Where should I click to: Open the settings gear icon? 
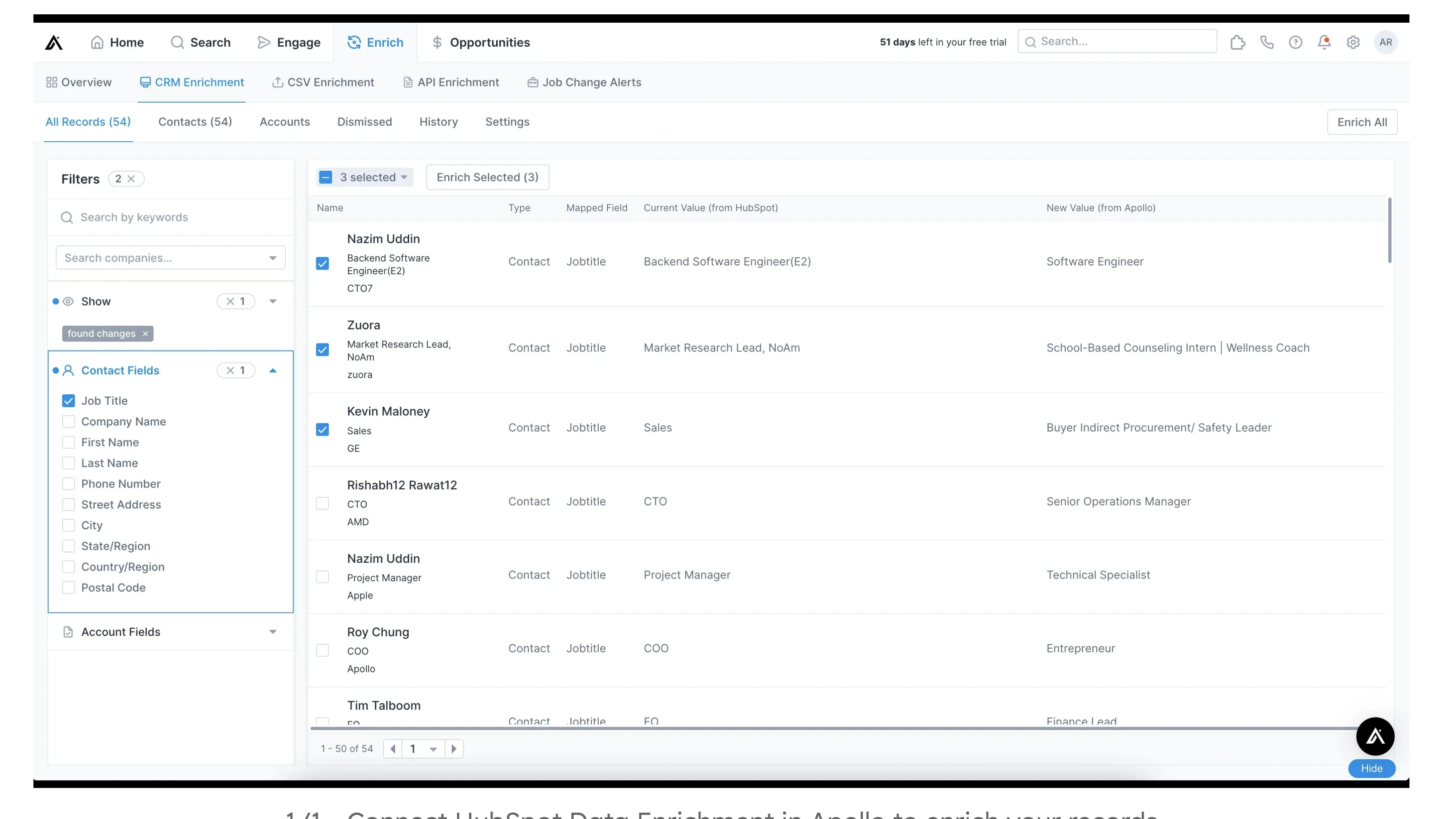1353,42
